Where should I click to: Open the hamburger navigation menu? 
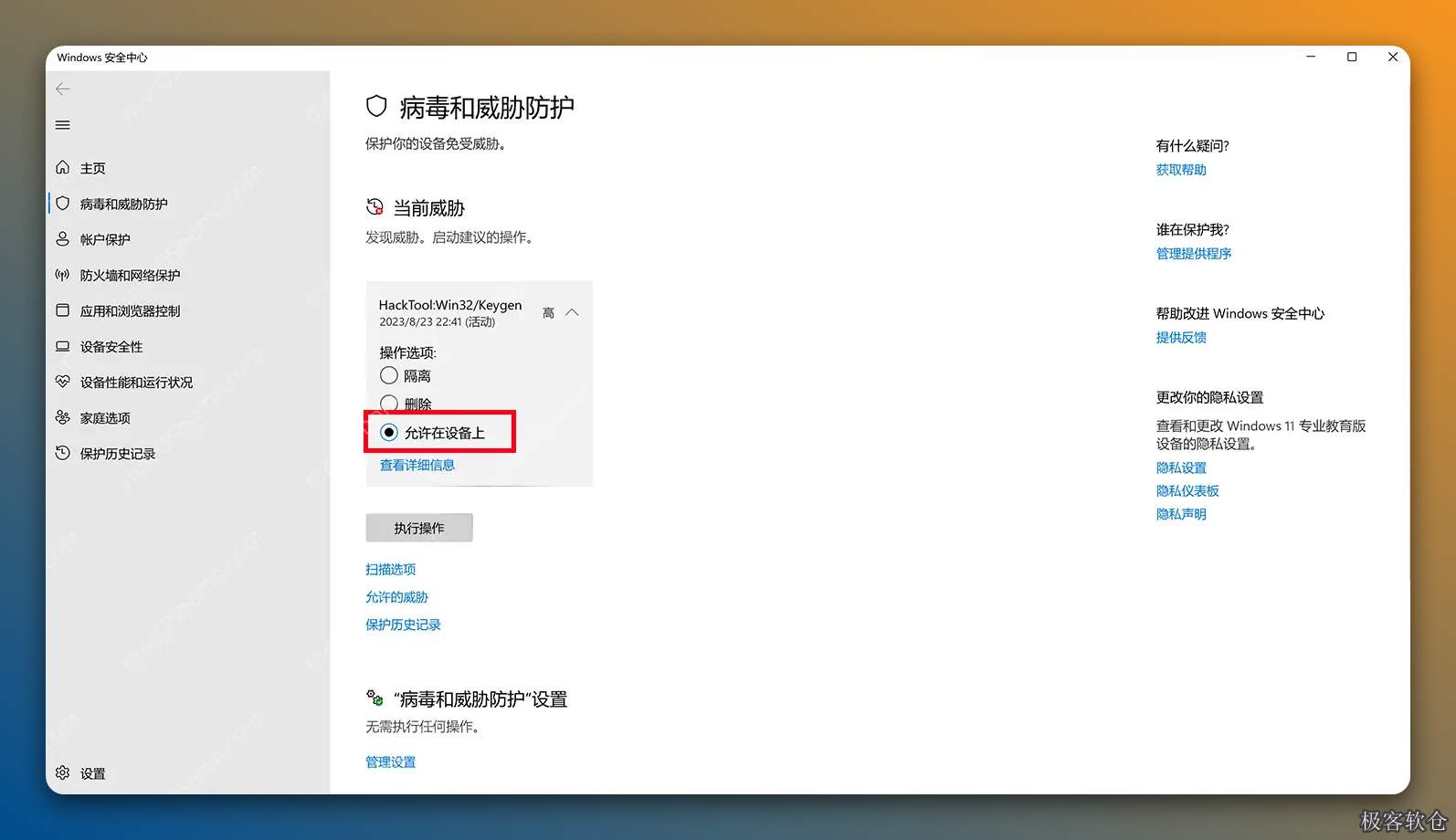point(63,125)
